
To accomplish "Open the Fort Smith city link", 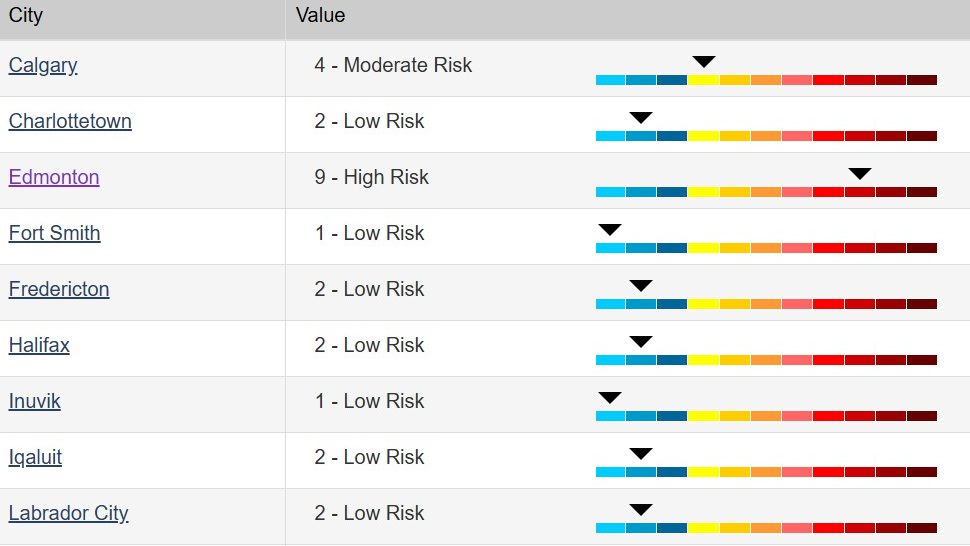I will tap(54, 234).
